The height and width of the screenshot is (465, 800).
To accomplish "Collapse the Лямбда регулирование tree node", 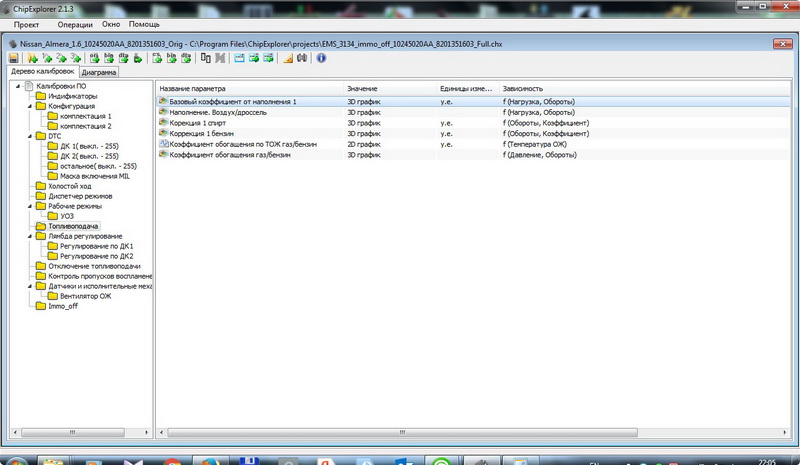I will click(28, 236).
